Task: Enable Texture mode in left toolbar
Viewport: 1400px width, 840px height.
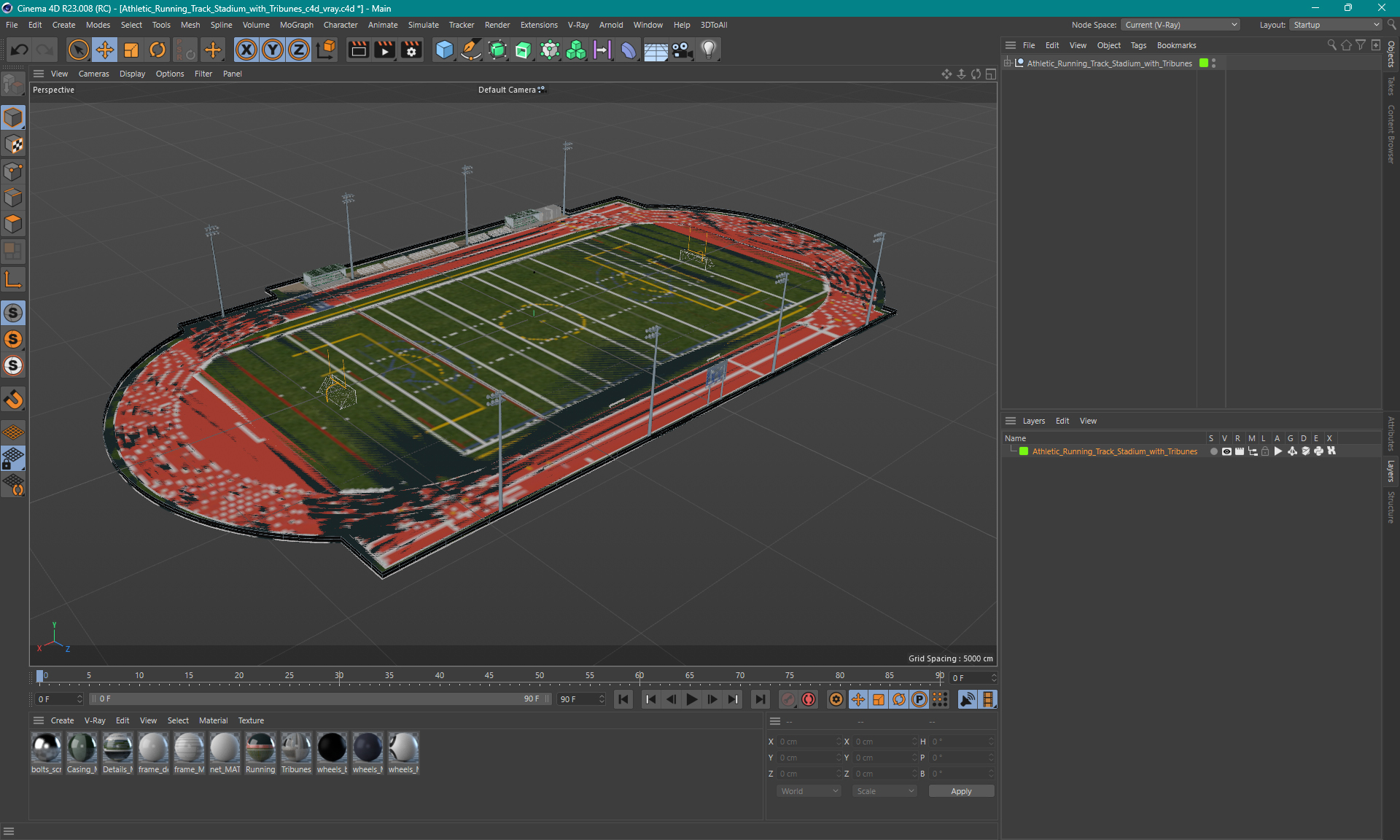Action: (13, 144)
